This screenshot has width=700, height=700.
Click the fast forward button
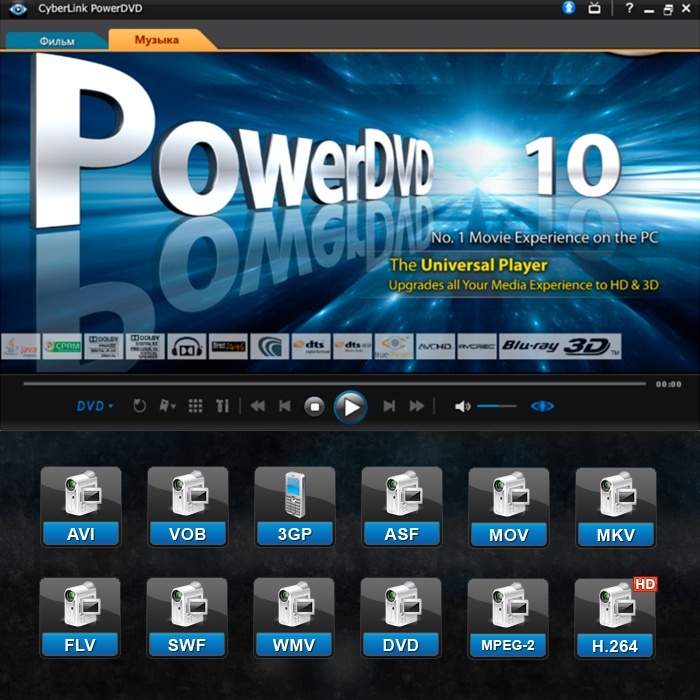(417, 406)
